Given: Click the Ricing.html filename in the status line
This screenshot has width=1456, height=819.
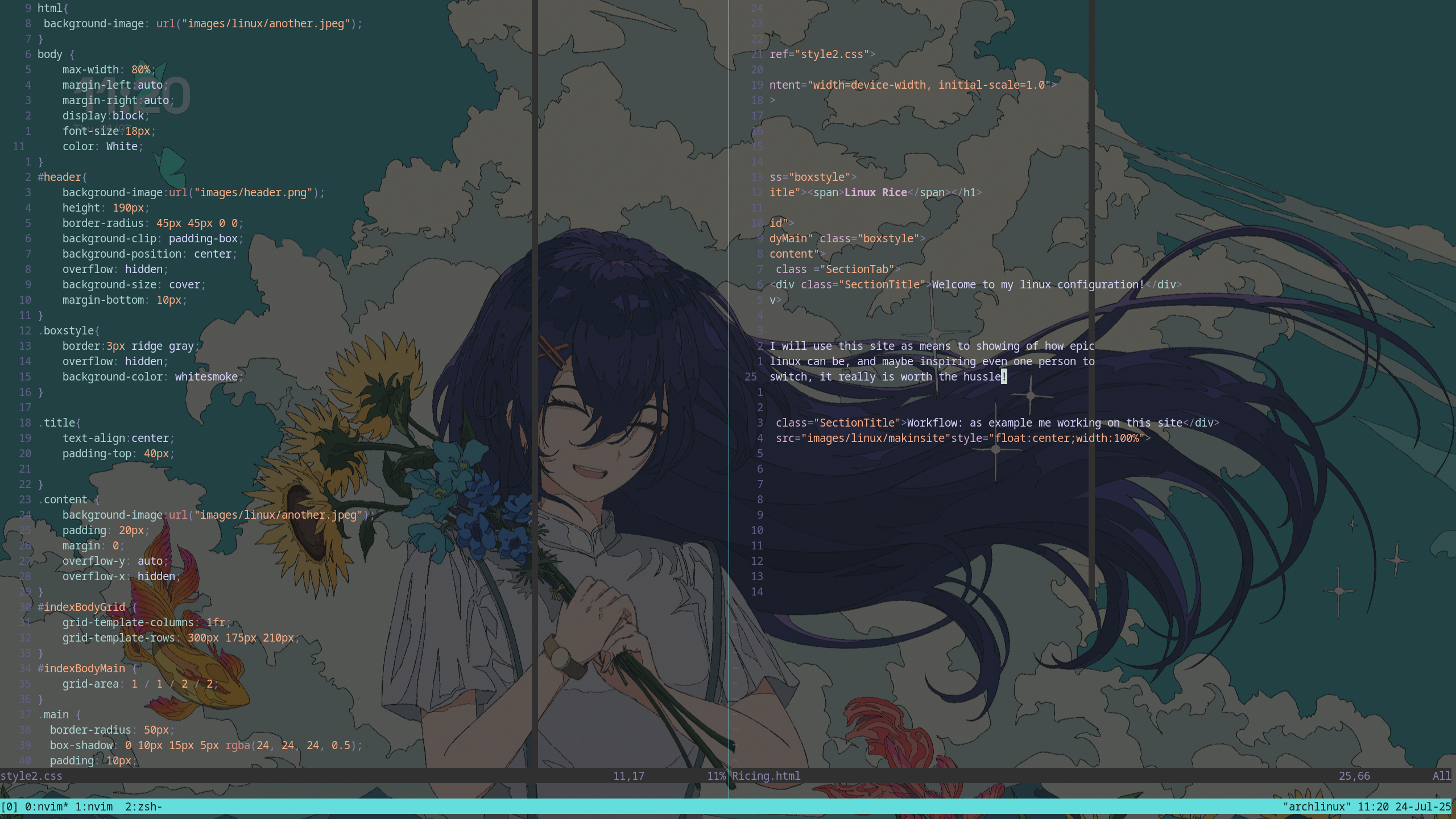Looking at the screenshot, I should coord(766,776).
